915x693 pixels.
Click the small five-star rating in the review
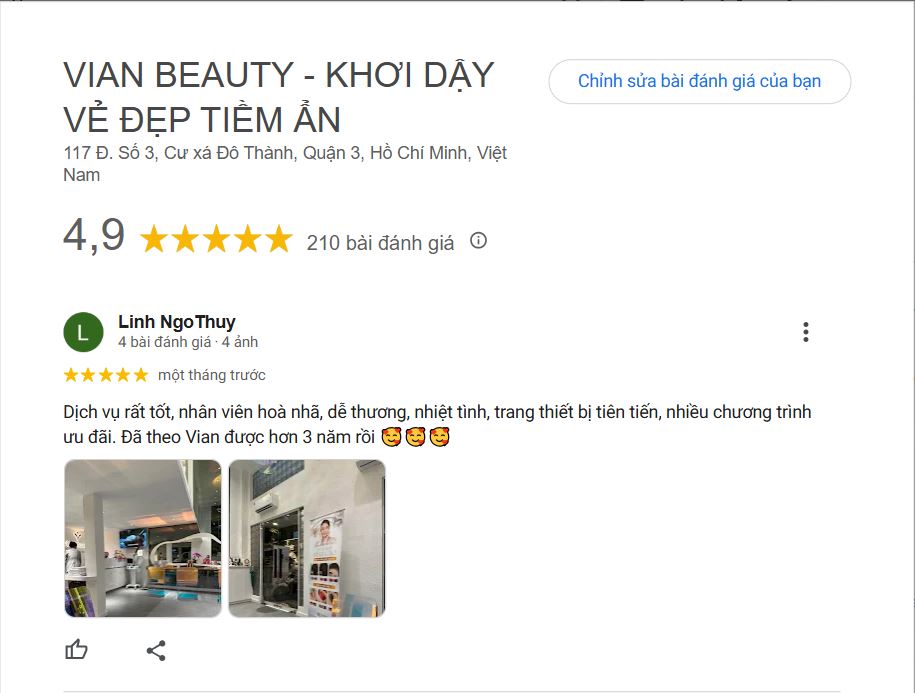[105, 375]
